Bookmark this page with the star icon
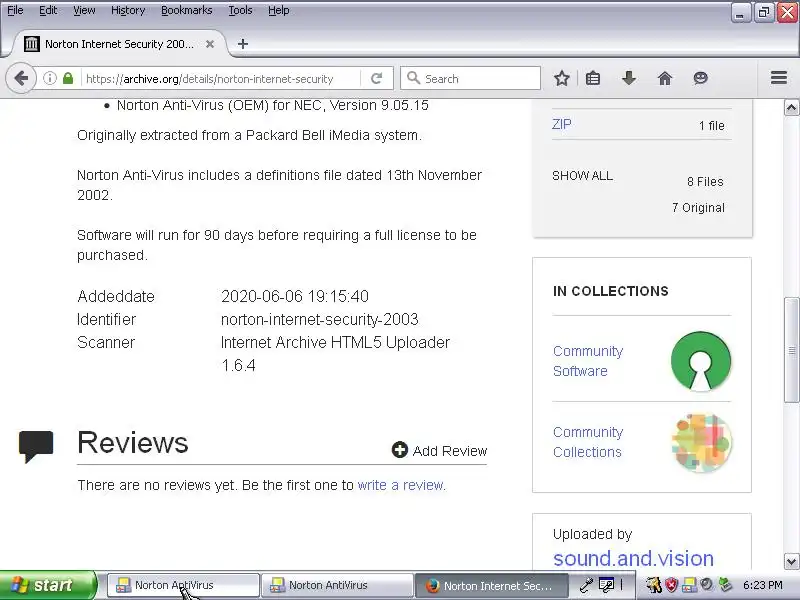The image size is (800, 600). pyautogui.click(x=562, y=79)
